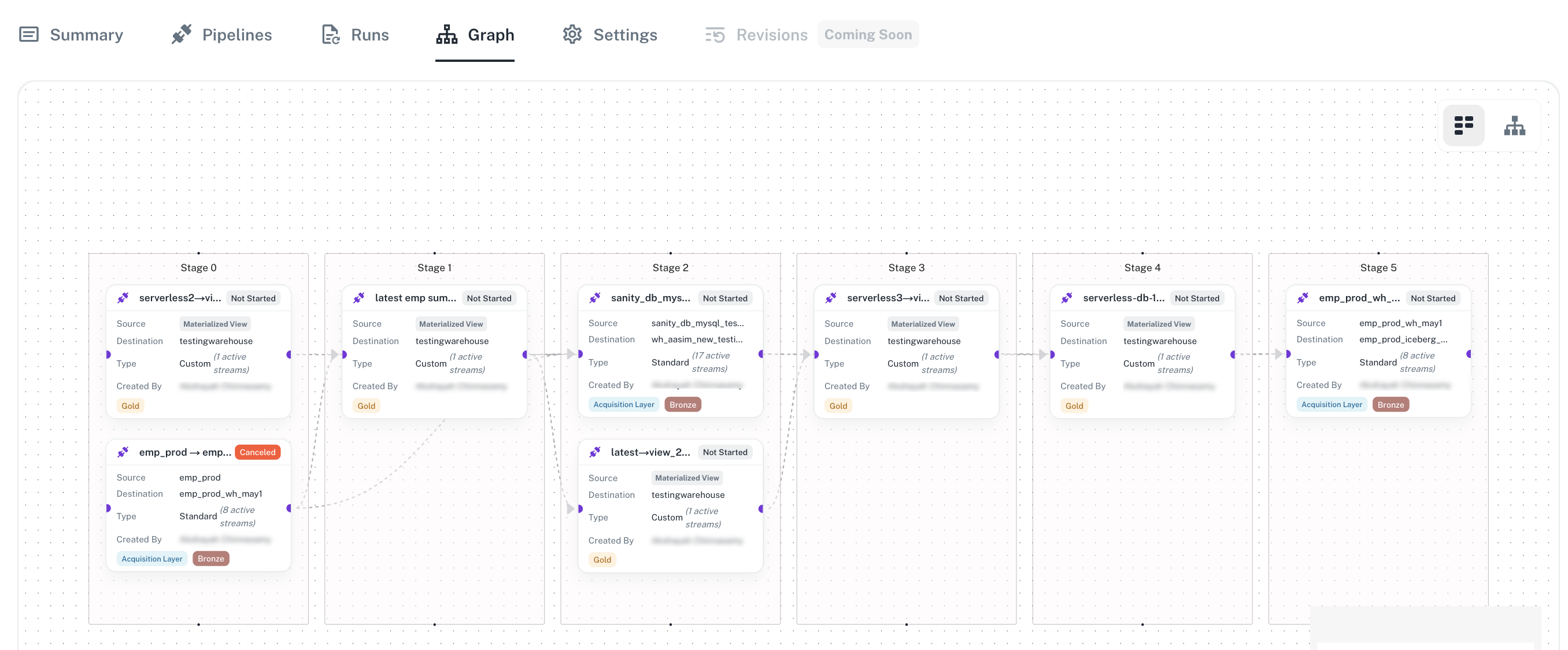Screen dimensions: 1568x650
Task: Click the Stage 0 header label
Action: (198, 268)
